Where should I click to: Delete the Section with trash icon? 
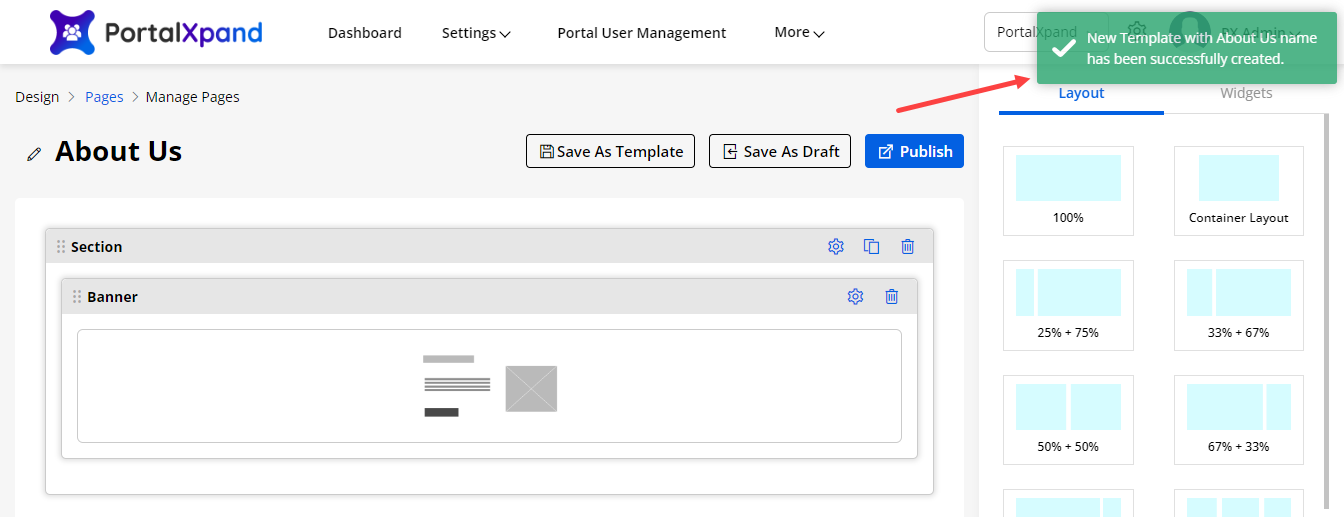point(907,247)
